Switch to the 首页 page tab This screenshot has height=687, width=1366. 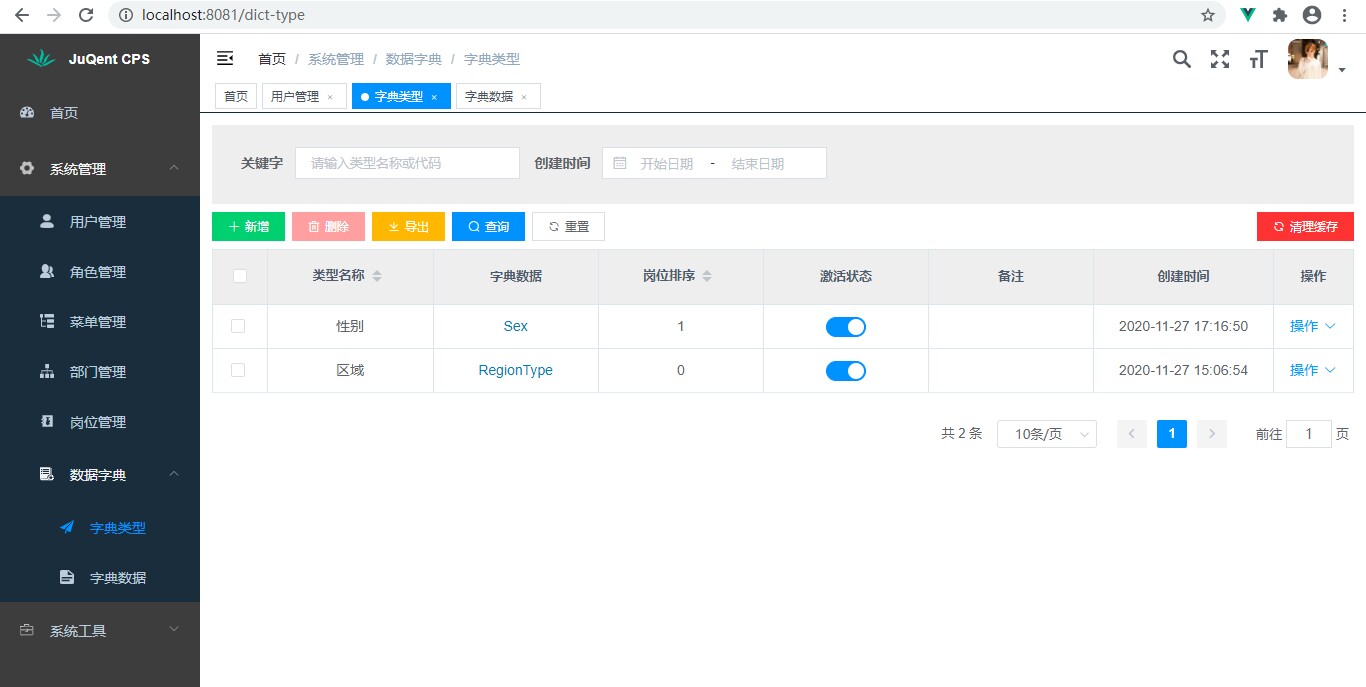pos(236,96)
